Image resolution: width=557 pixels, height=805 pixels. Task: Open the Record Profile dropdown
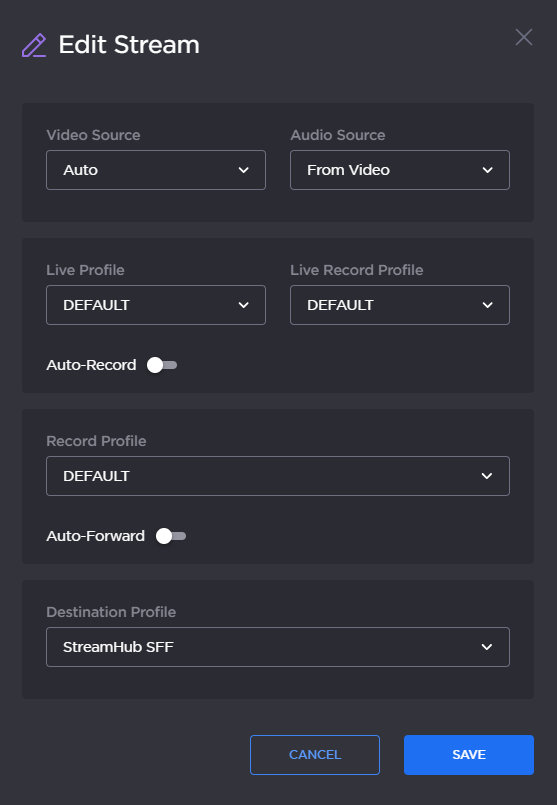pos(278,476)
